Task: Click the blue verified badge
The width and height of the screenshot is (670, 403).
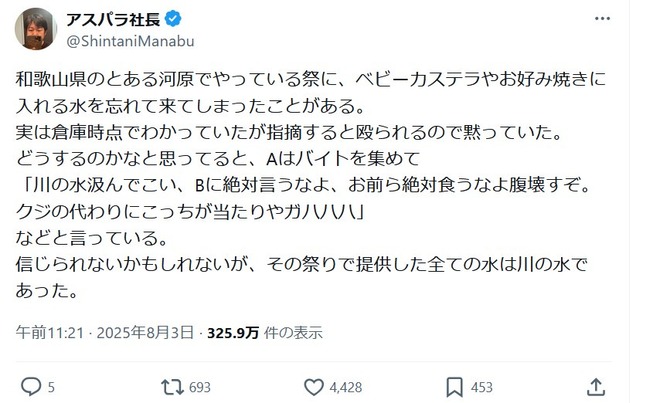Action: point(173,19)
